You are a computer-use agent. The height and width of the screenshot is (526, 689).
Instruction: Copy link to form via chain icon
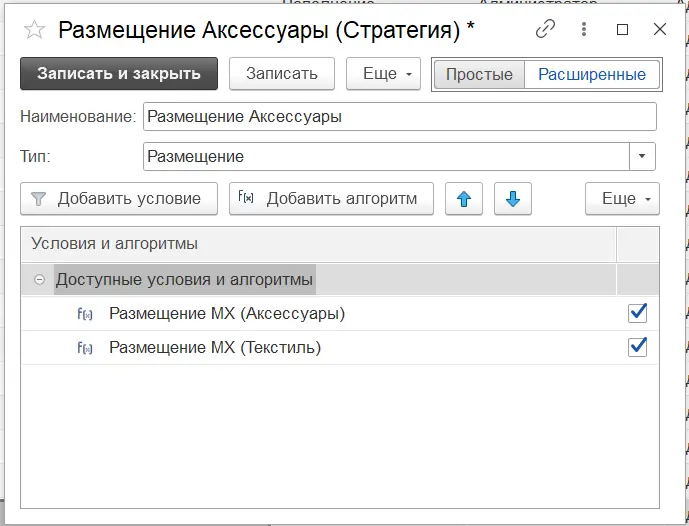click(x=545, y=29)
